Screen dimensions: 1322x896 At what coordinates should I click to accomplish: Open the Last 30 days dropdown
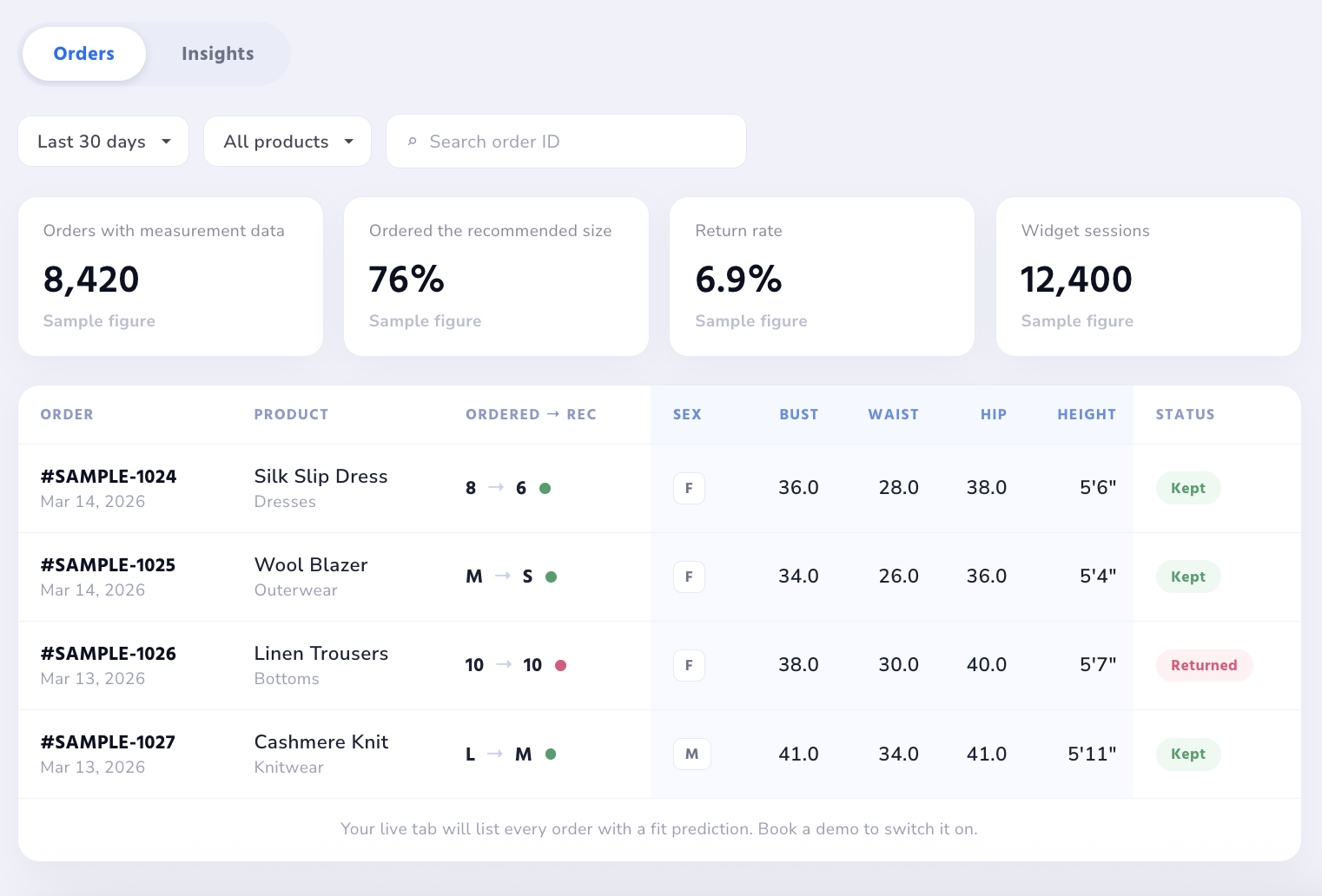pos(103,142)
